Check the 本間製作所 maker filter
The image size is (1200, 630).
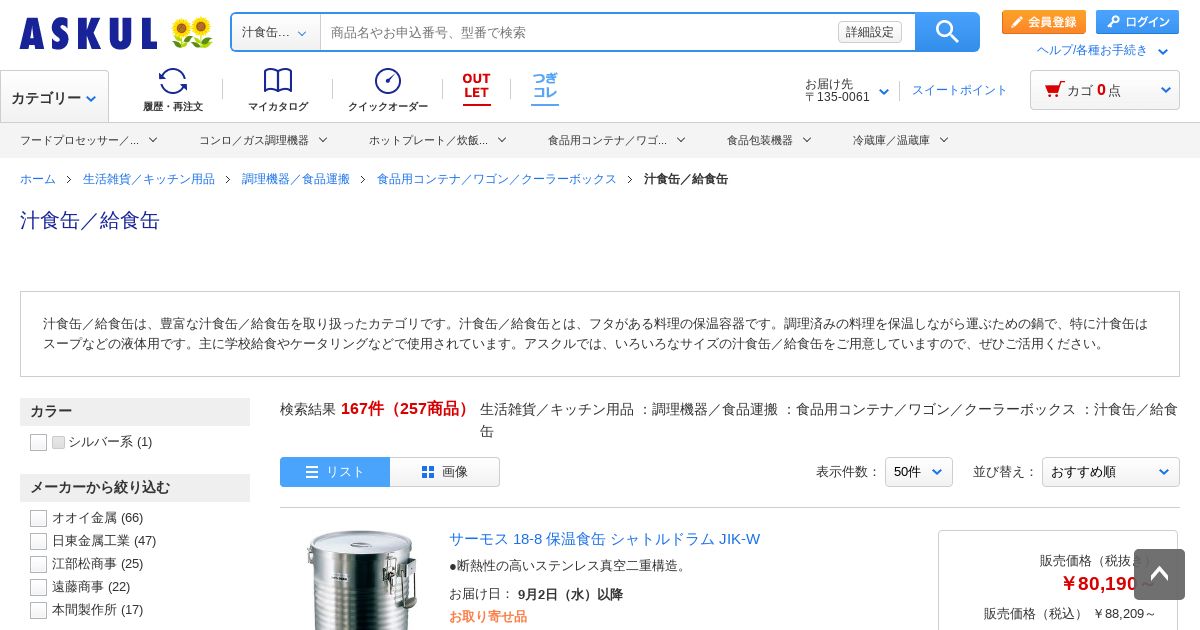(x=38, y=610)
